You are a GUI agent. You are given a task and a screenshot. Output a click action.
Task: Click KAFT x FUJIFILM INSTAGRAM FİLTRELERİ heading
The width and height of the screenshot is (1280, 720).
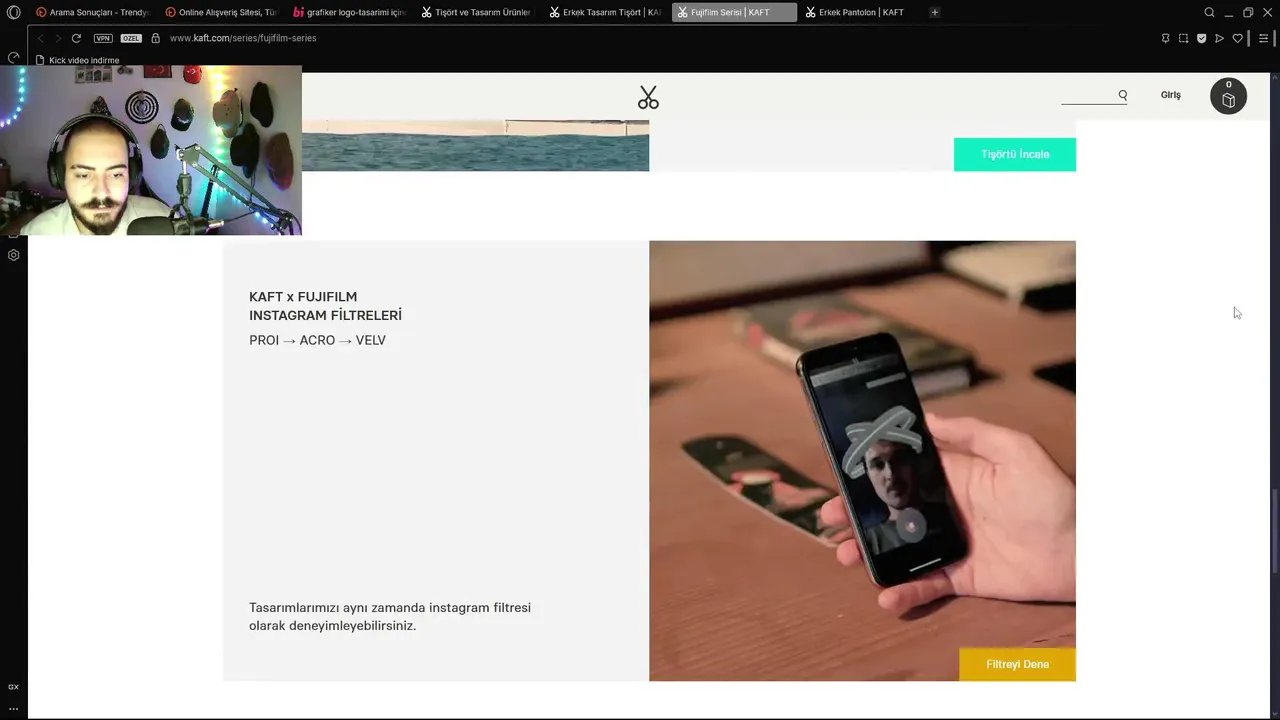click(x=325, y=306)
